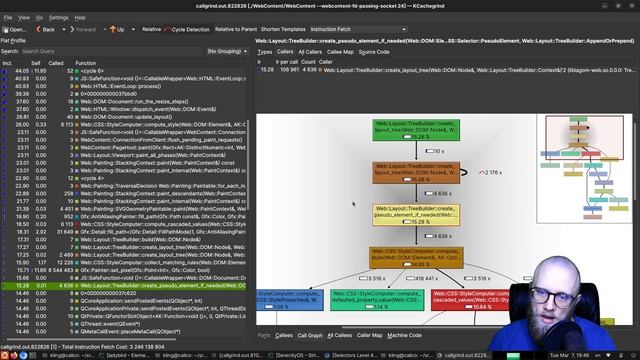Click the Search Query input field
Image resolution: width=640 pixels, height=360 pixels.
[x=112, y=51]
